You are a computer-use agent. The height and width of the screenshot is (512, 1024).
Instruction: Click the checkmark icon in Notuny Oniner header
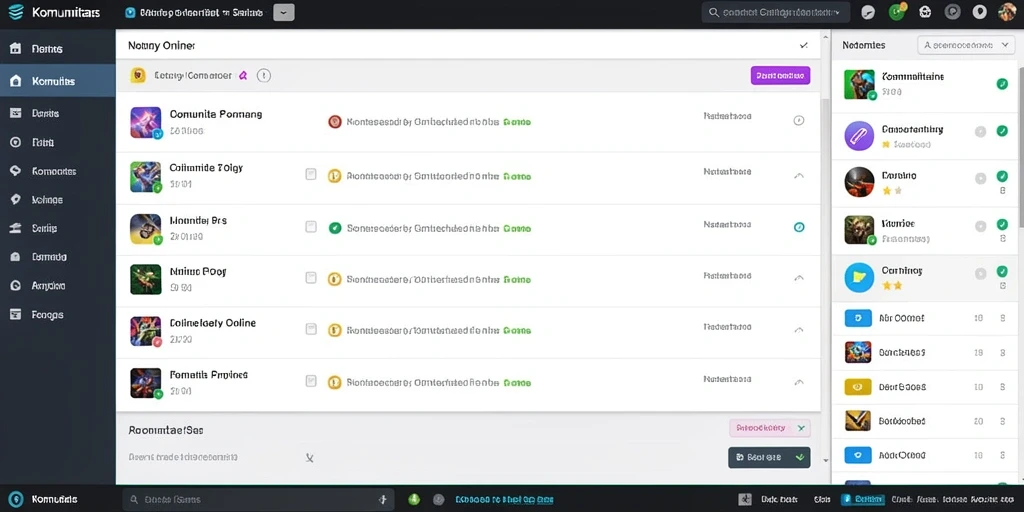(803, 46)
